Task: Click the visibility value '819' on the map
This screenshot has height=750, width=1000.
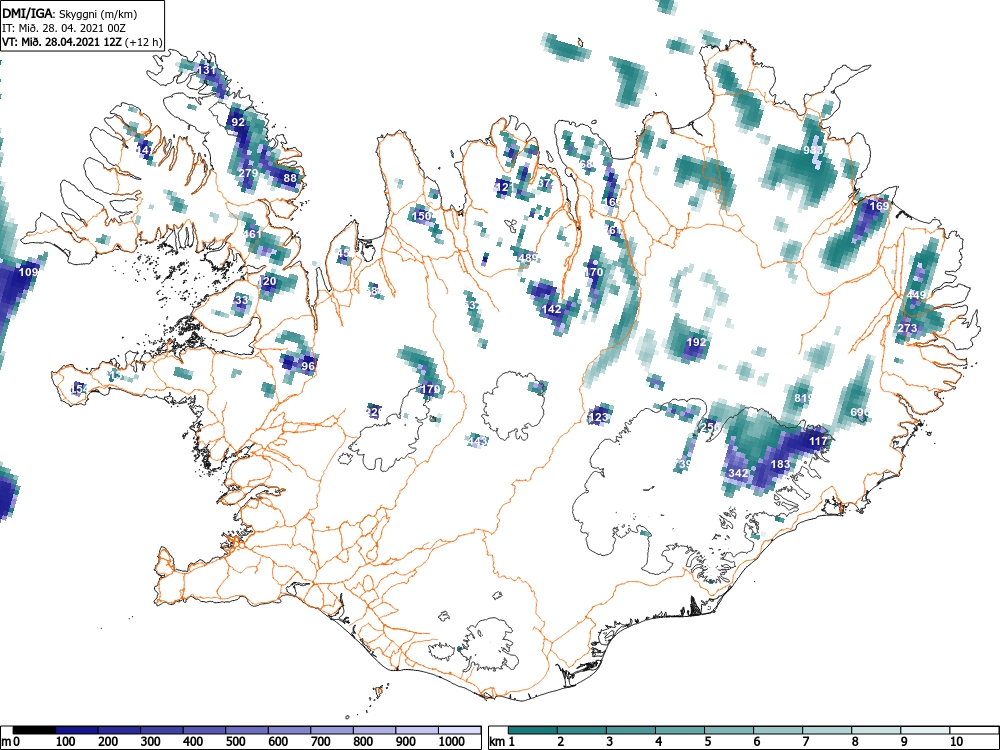Action: tap(804, 398)
